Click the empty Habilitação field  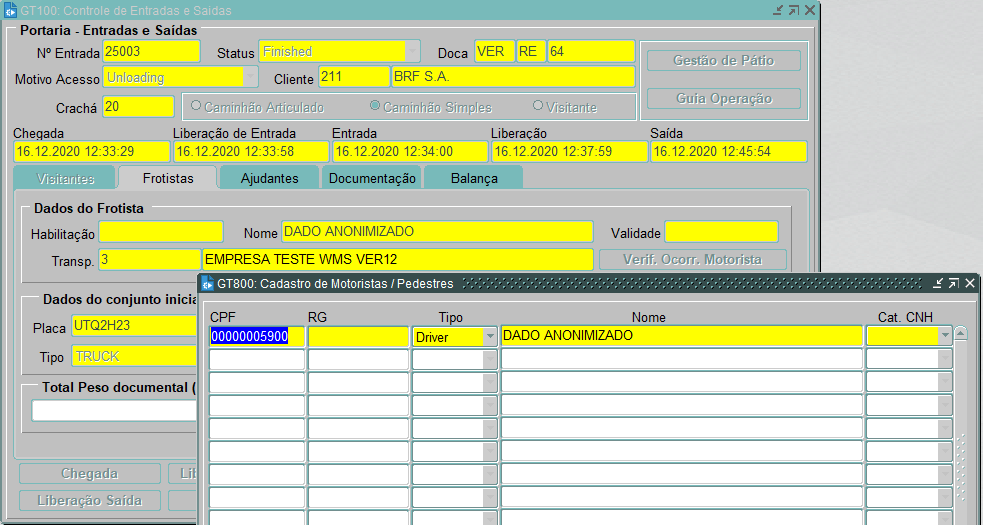click(x=160, y=231)
